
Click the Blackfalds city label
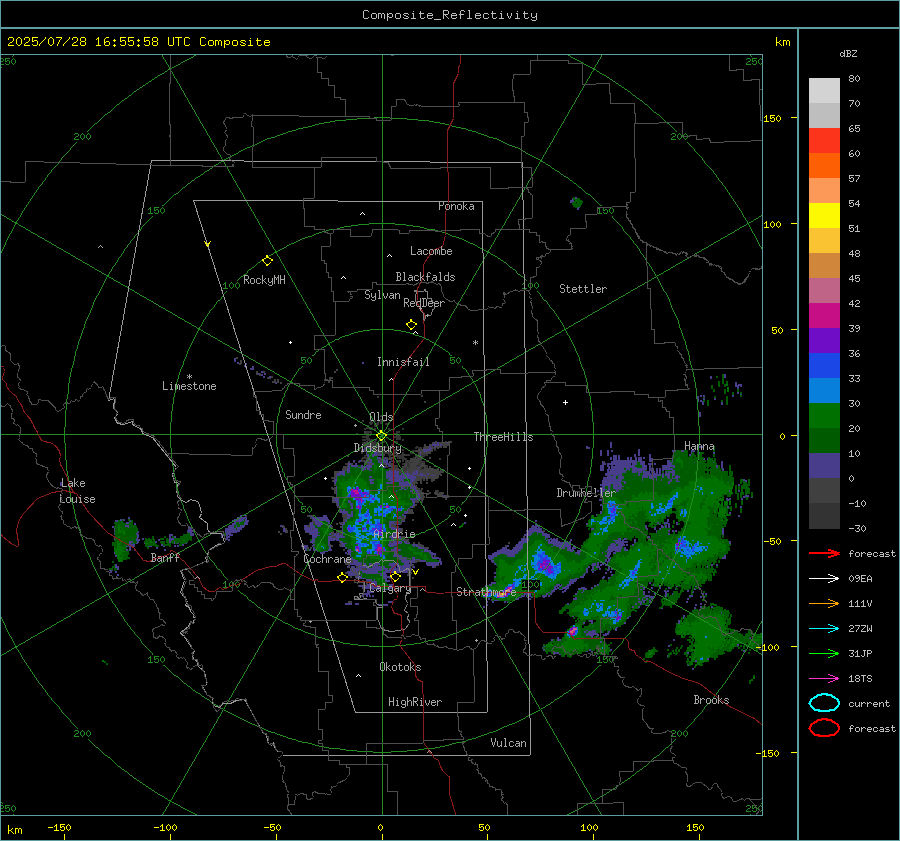pyautogui.click(x=425, y=277)
